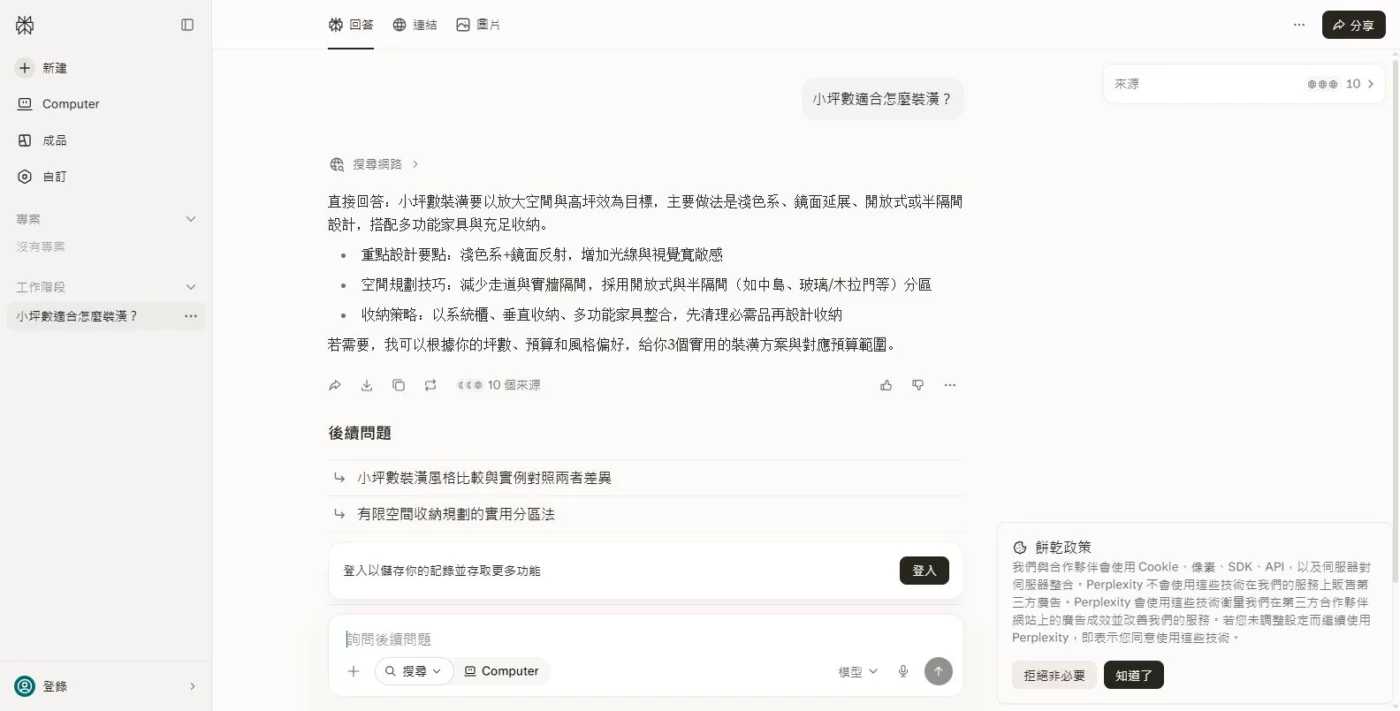Start voice input with the microphone icon
1400x711 pixels.
point(903,671)
